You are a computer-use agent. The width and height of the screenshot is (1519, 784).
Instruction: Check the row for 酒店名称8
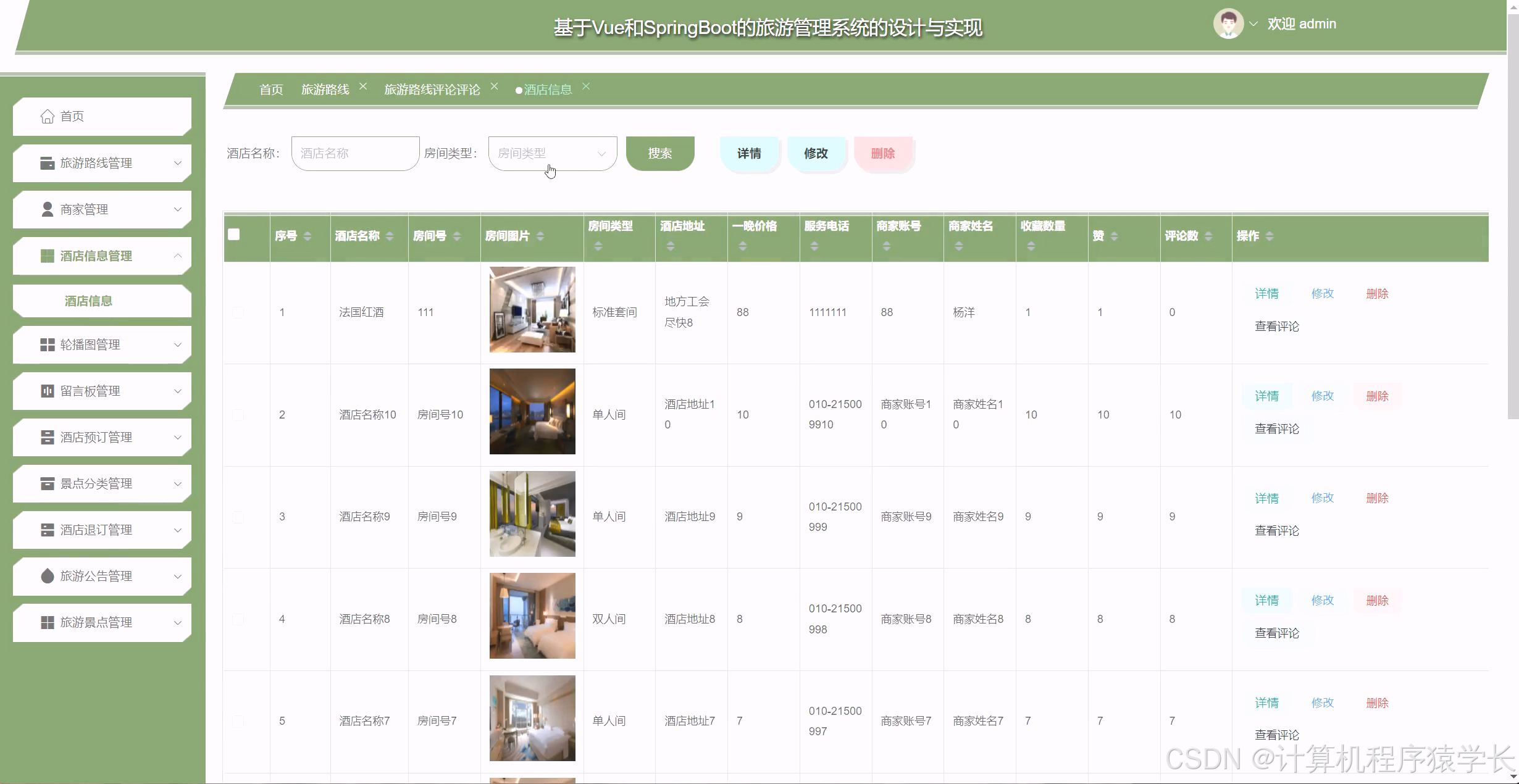tap(238, 619)
